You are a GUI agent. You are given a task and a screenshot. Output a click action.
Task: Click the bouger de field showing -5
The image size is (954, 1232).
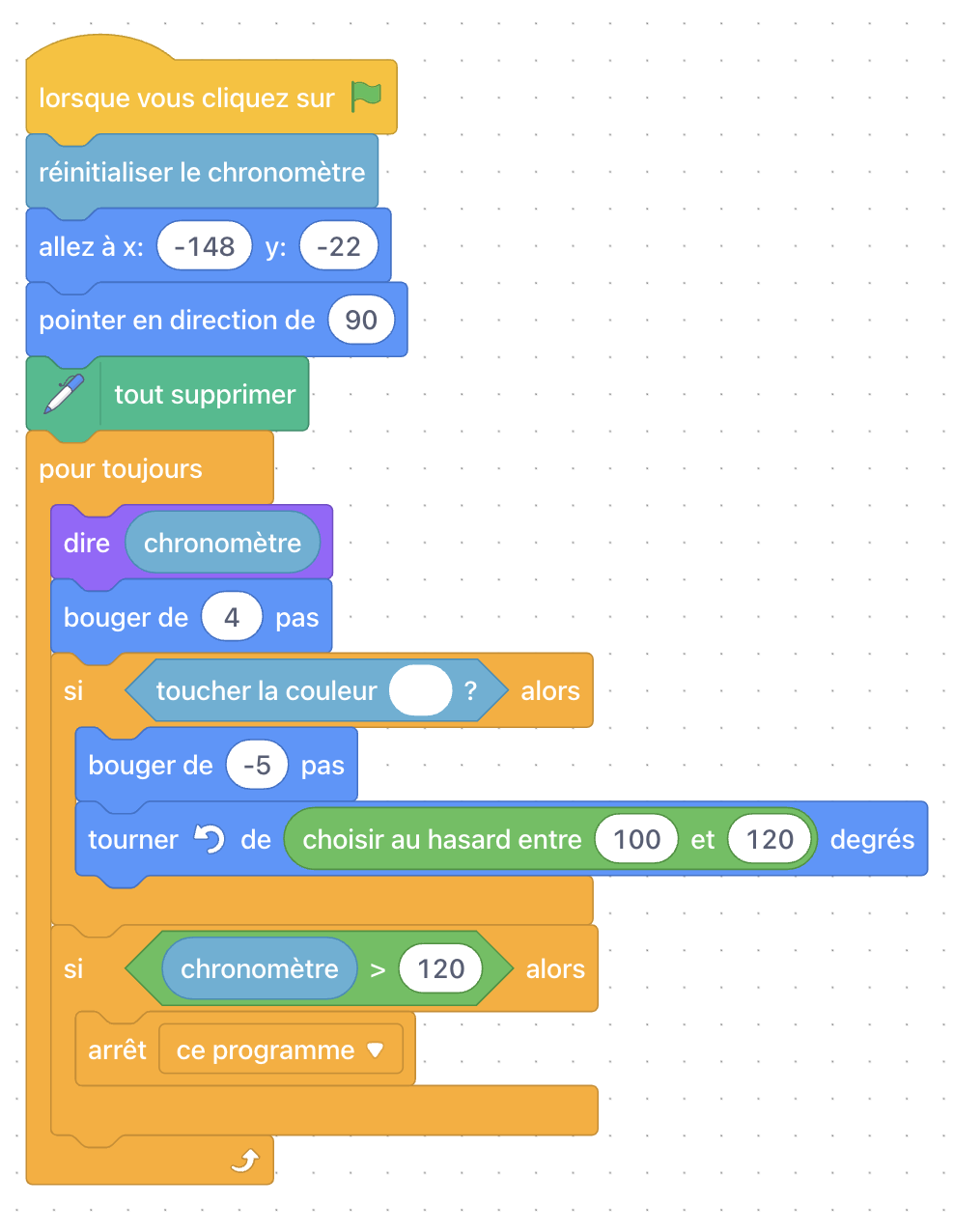[x=257, y=766]
